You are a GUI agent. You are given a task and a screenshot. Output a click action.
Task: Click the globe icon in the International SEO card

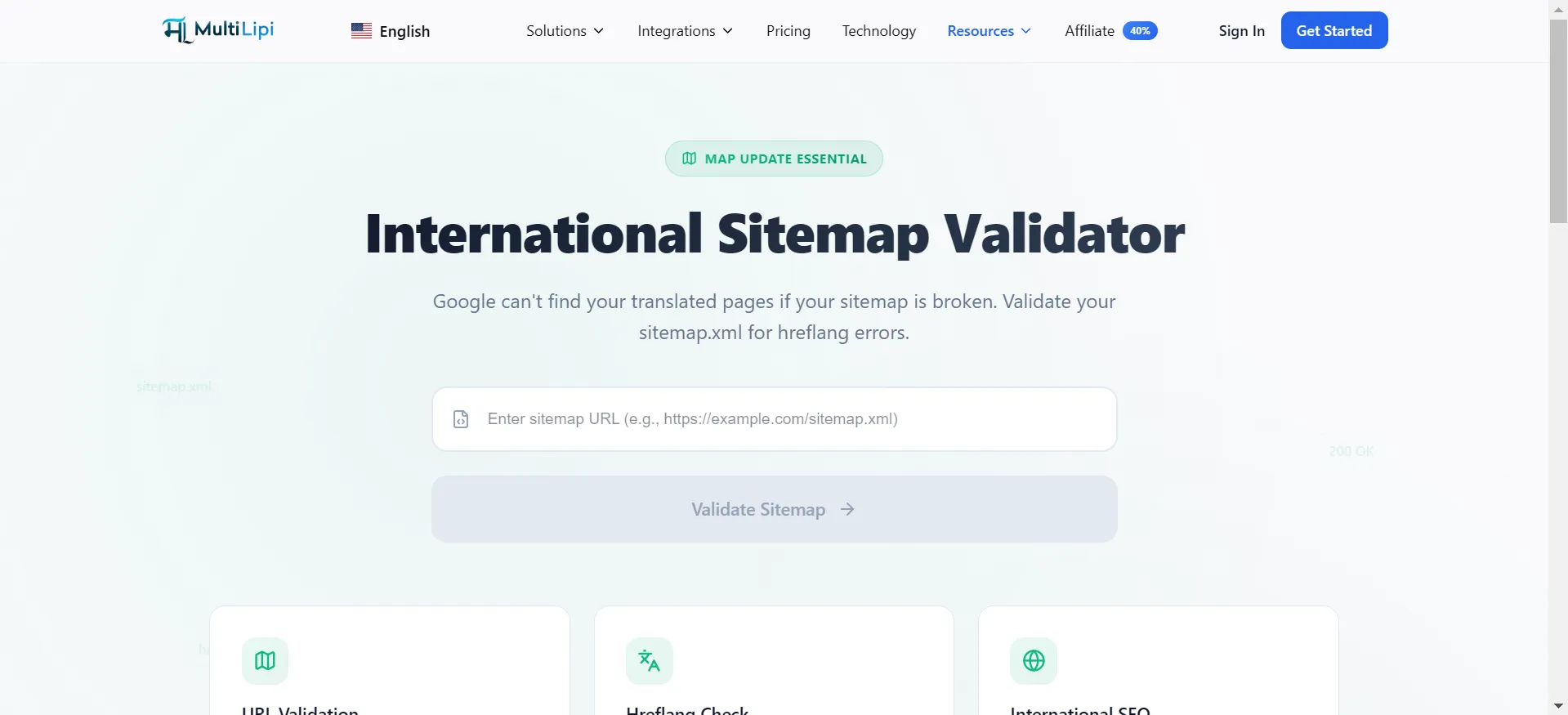point(1034,660)
